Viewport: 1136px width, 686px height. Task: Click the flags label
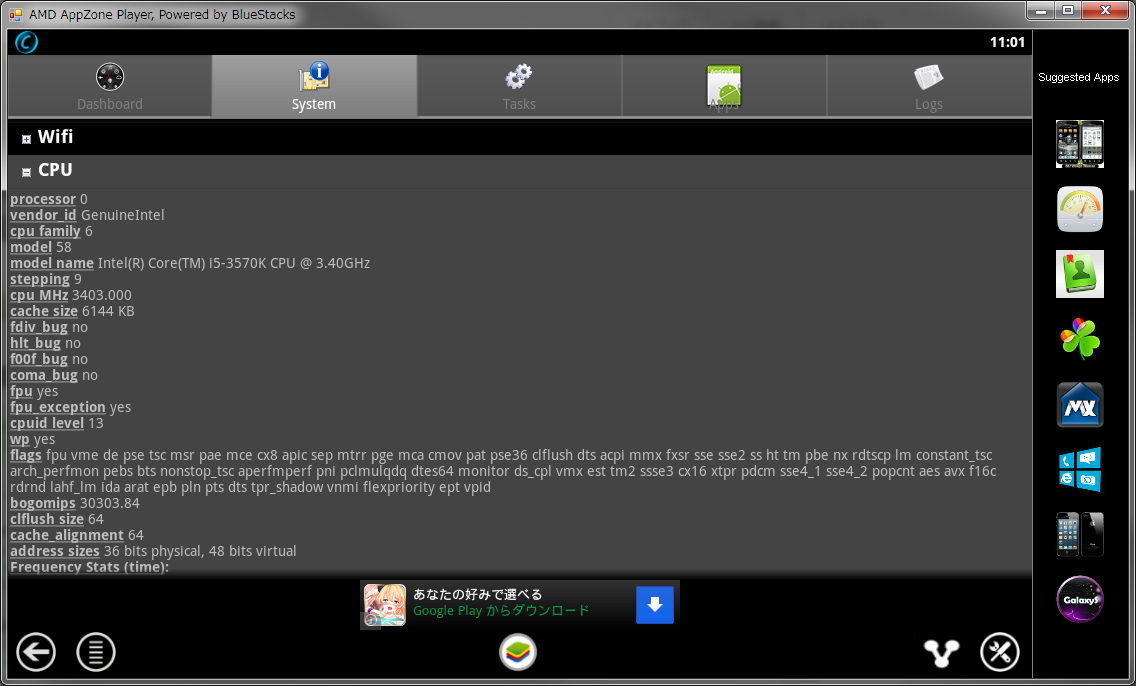[x=25, y=455]
